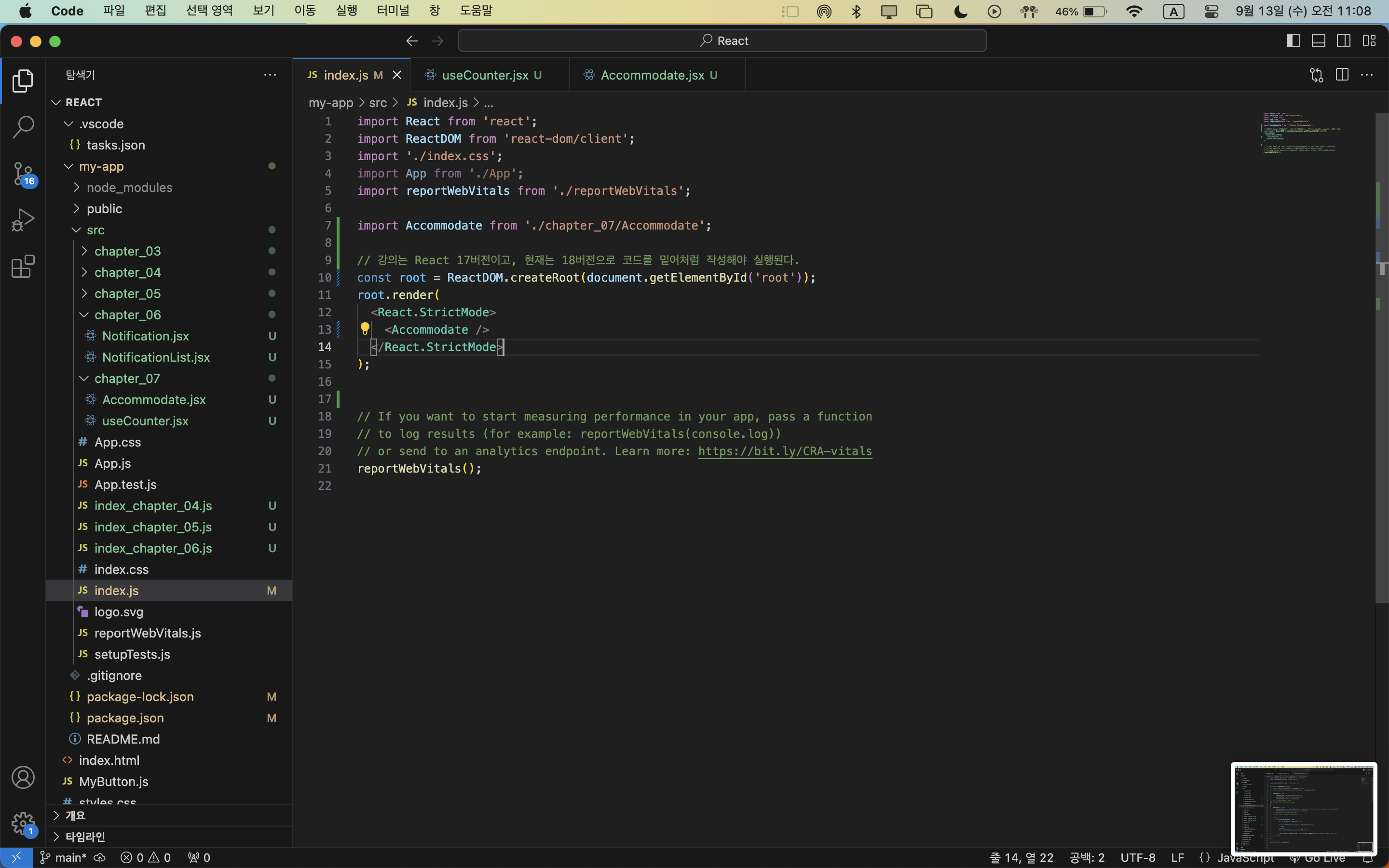Toggle the bottom panel visibility

pos(1319,41)
